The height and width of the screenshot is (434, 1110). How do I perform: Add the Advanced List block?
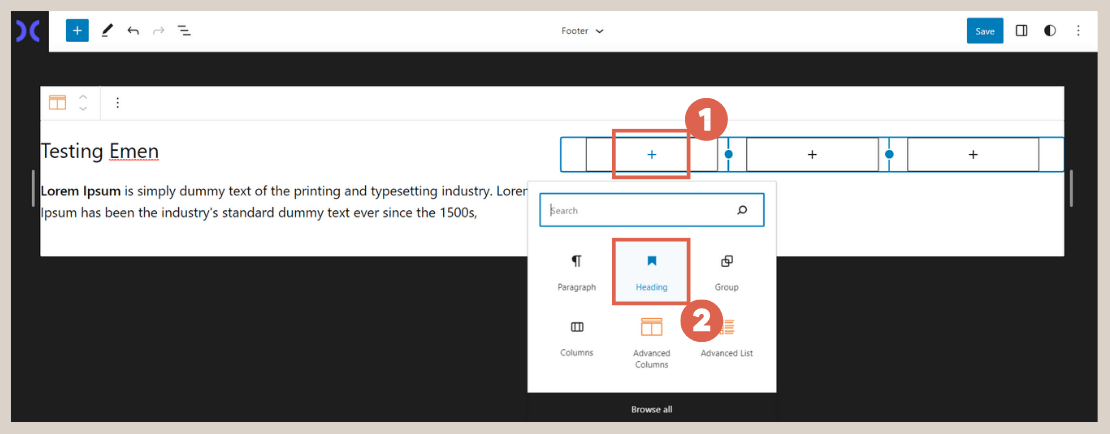pyautogui.click(x=726, y=337)
